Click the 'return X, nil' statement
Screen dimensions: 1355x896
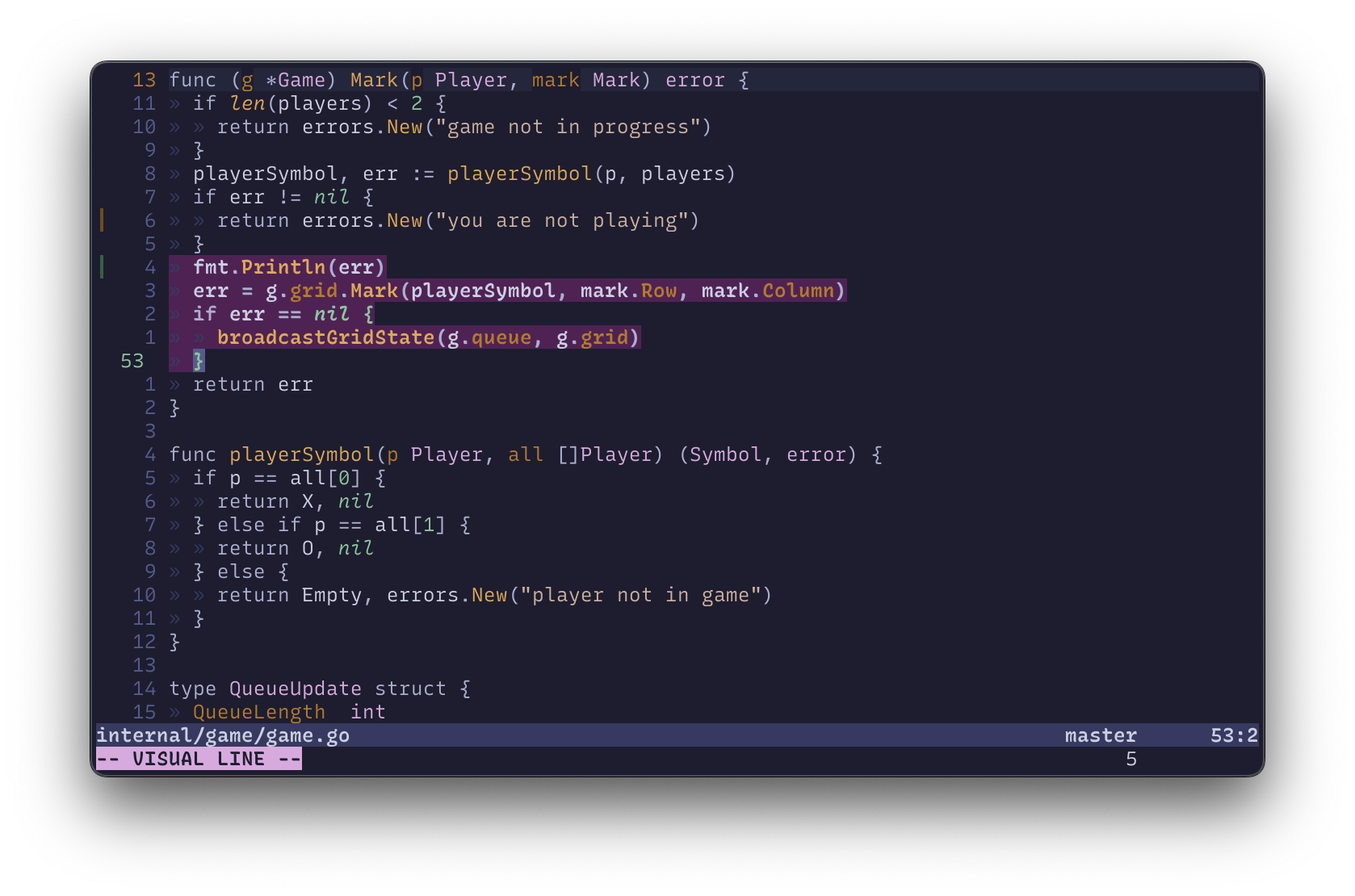click(296, 501)
